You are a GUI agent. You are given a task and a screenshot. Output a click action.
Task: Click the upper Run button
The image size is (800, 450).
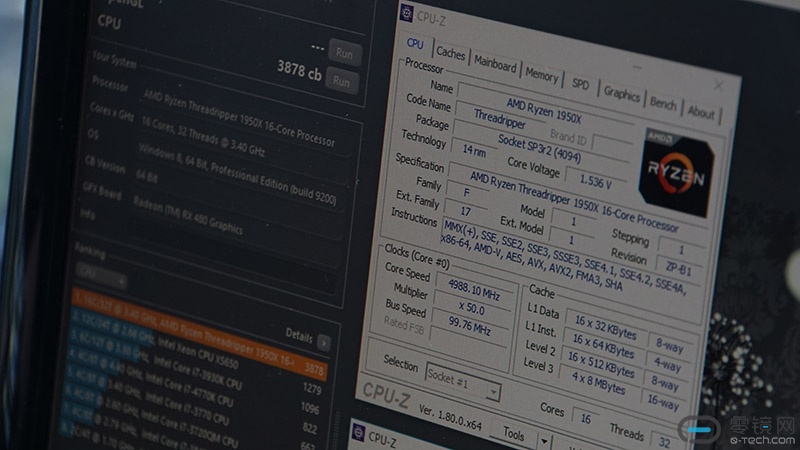[x=344, y=52]
